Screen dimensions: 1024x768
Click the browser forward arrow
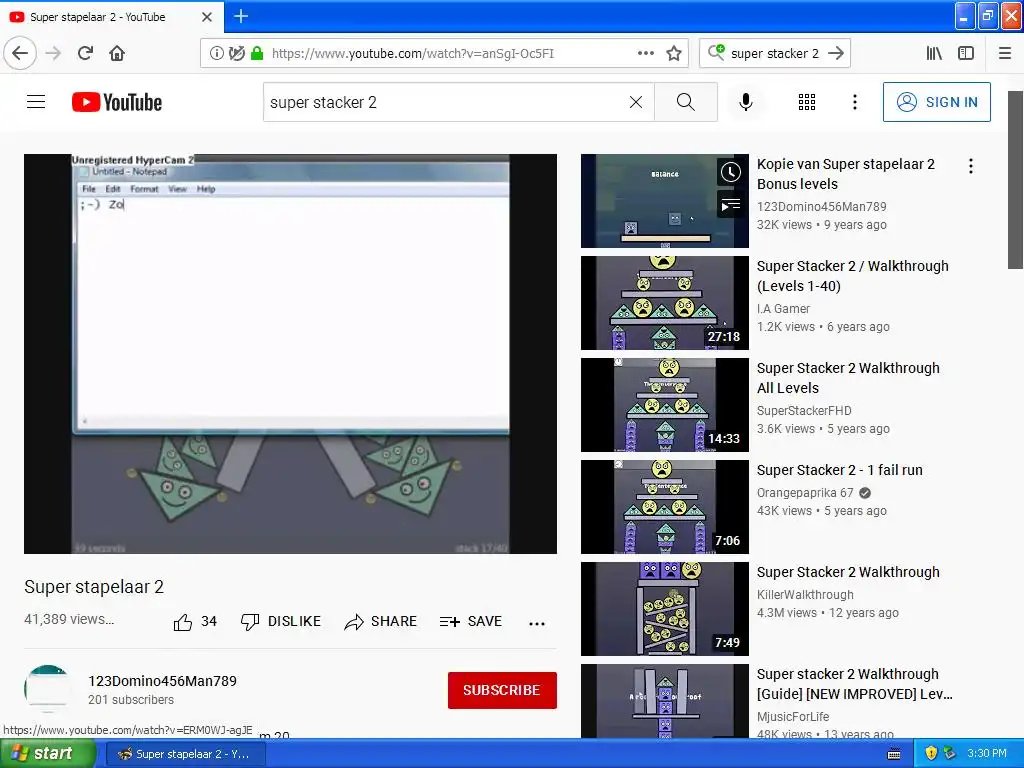tap(53, 53)
